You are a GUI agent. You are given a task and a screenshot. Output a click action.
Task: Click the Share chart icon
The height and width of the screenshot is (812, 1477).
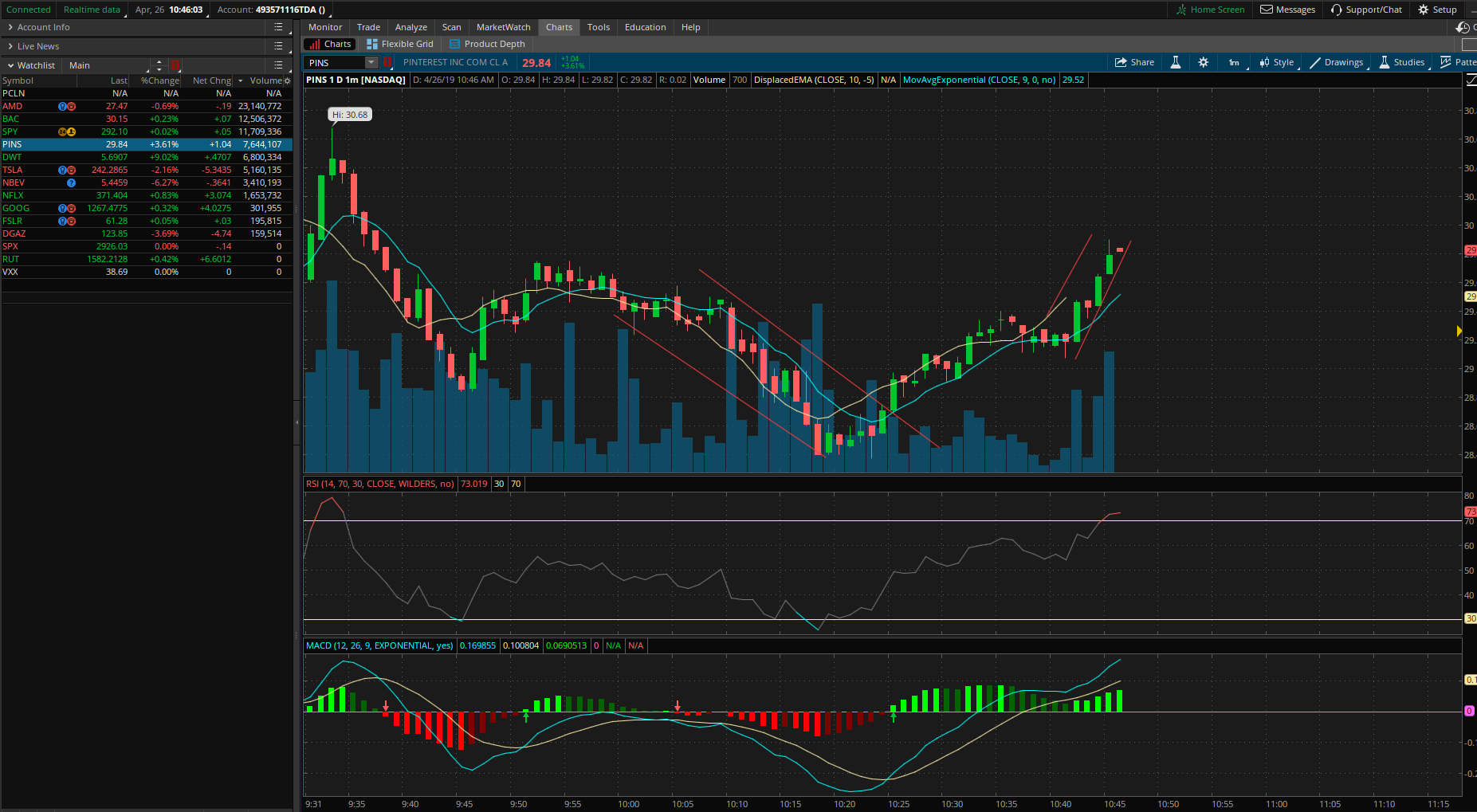(x=1133, y=62)
